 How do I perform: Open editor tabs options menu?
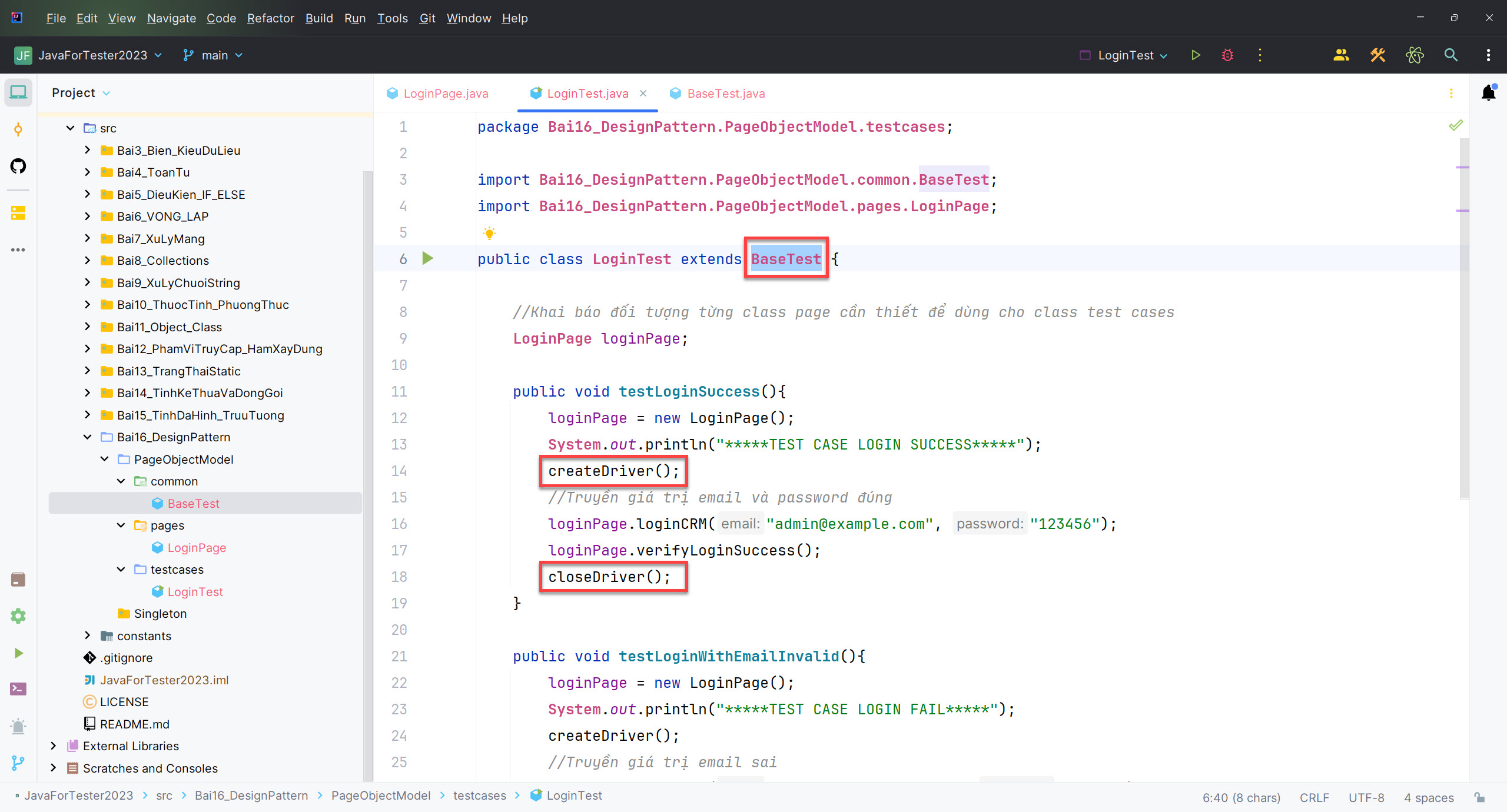1451,93
